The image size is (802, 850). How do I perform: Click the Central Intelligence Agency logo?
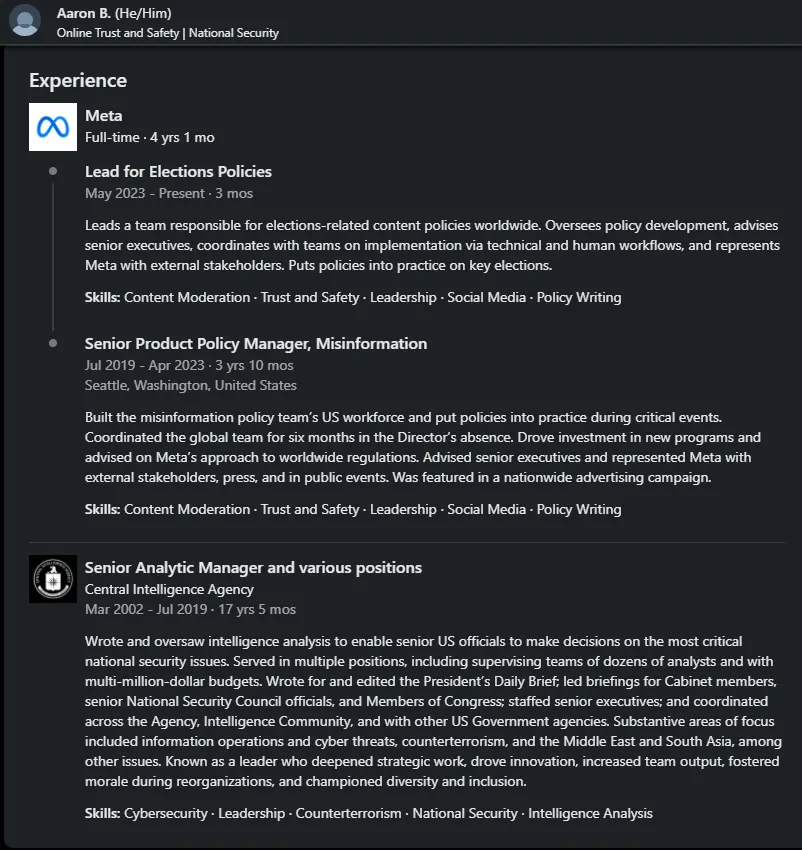coord(53,579)
